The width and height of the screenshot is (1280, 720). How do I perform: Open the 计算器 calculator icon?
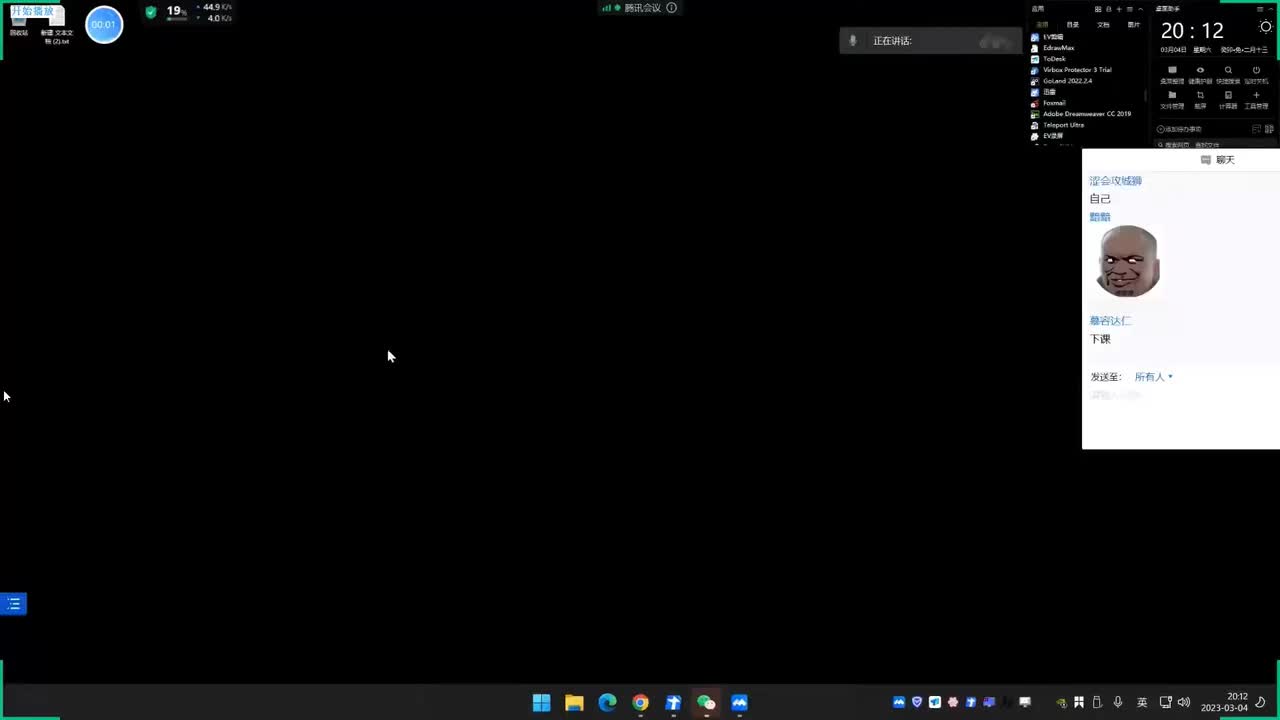point(1228,96)
